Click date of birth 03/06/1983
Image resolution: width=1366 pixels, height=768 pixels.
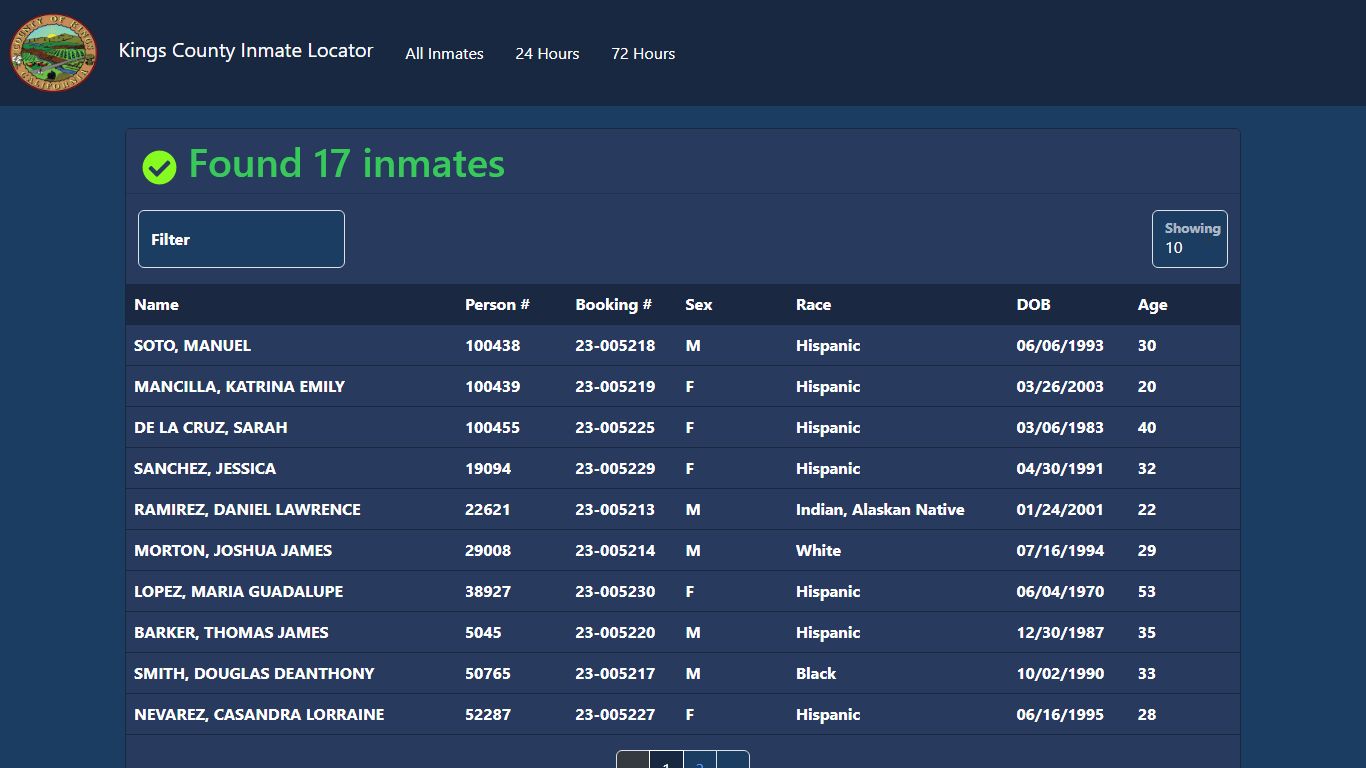click(1060, 428)
